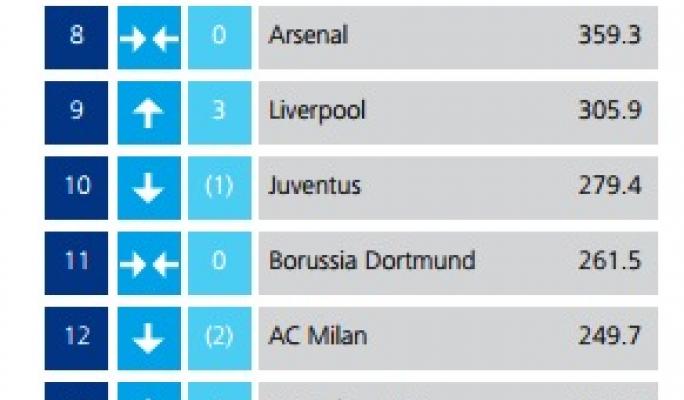Click Arsenal's 359.3 revenue value
The image size is (684, 400).
click(x=609, y=36)
